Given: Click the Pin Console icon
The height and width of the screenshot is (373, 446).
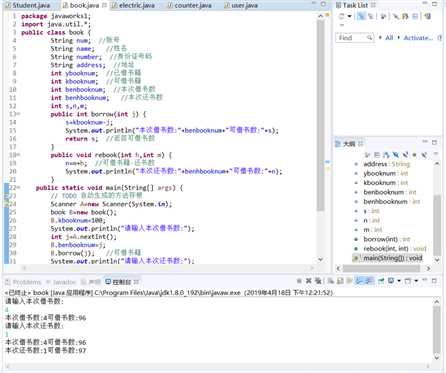Looking at the screenshot, I should click(x=381, y=281).
